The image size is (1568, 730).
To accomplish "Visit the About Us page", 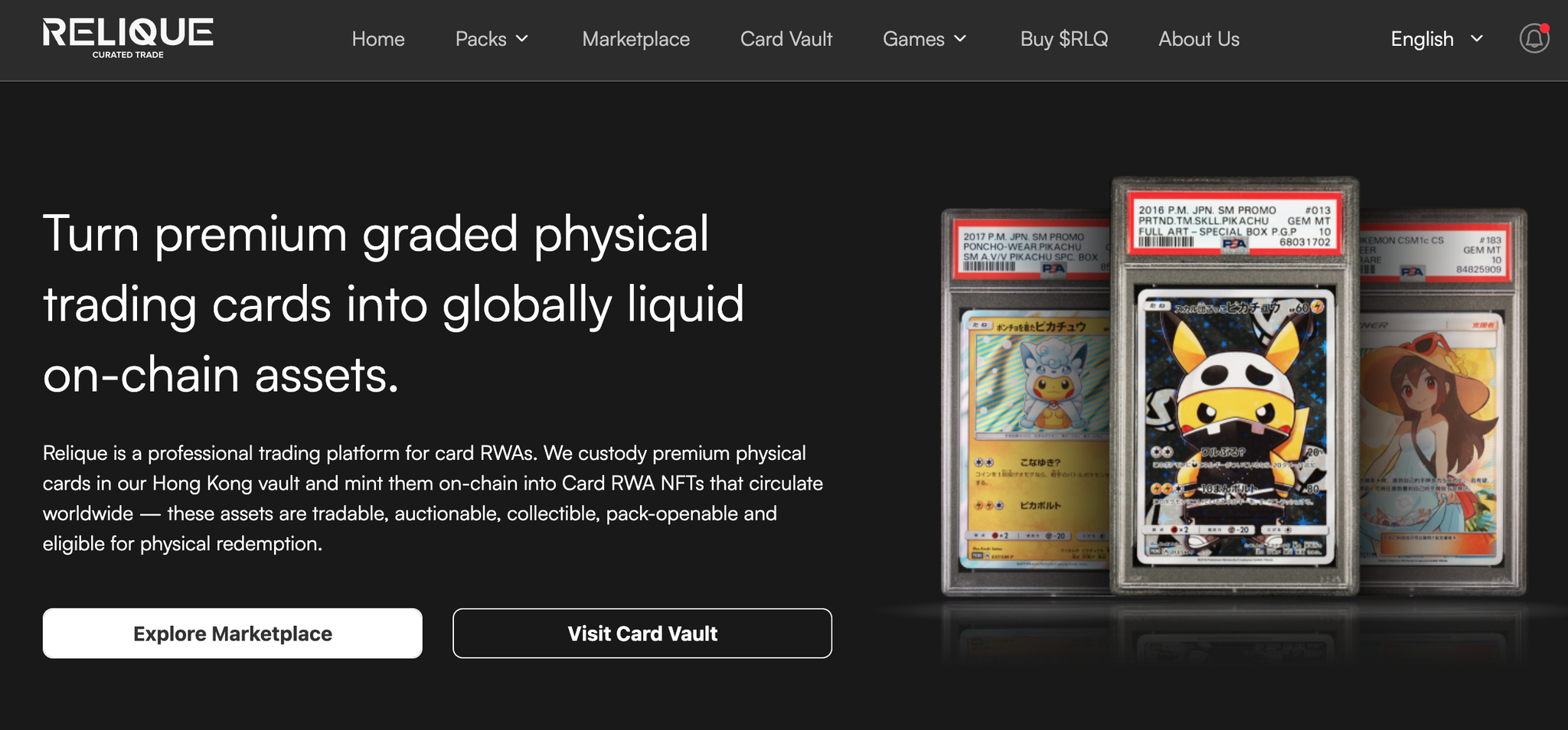I will 1199,39.
